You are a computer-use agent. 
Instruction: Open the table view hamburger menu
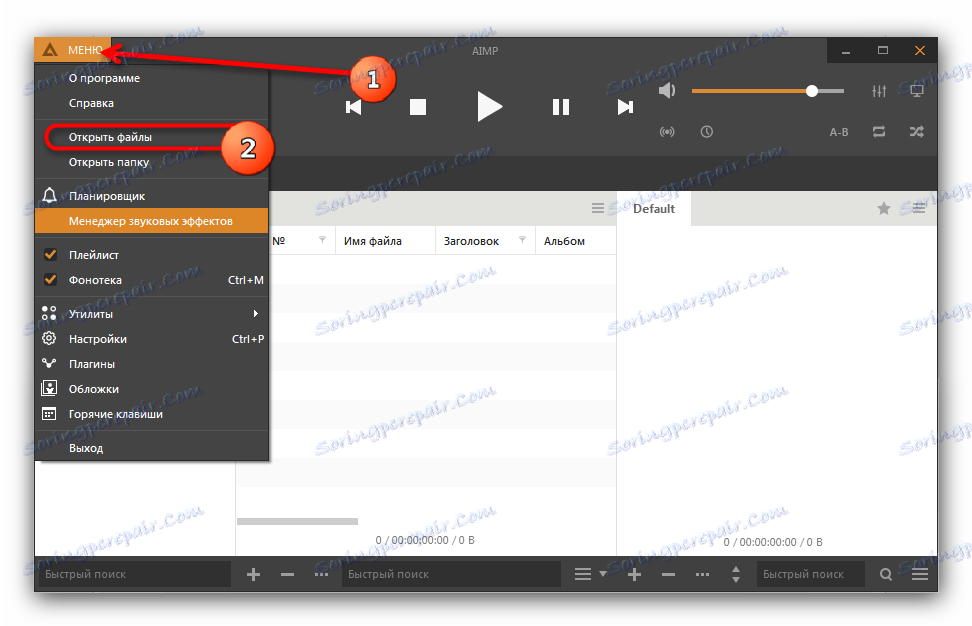point(598,208)
